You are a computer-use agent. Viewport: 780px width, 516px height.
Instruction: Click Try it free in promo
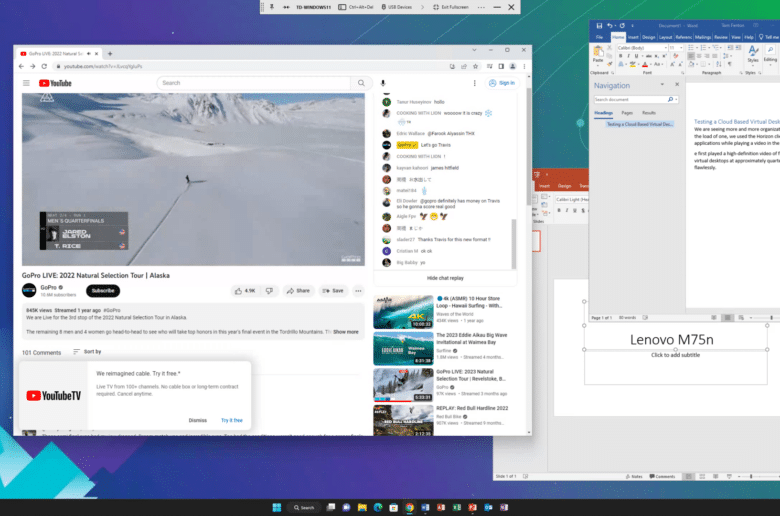pyautogui.click(x=232, y=420)
